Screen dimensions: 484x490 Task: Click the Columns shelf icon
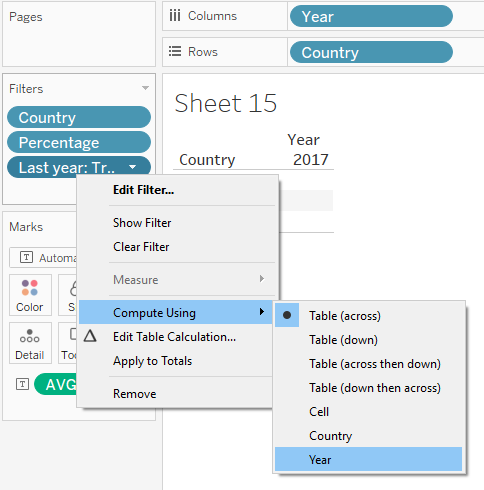coord(175,16)
